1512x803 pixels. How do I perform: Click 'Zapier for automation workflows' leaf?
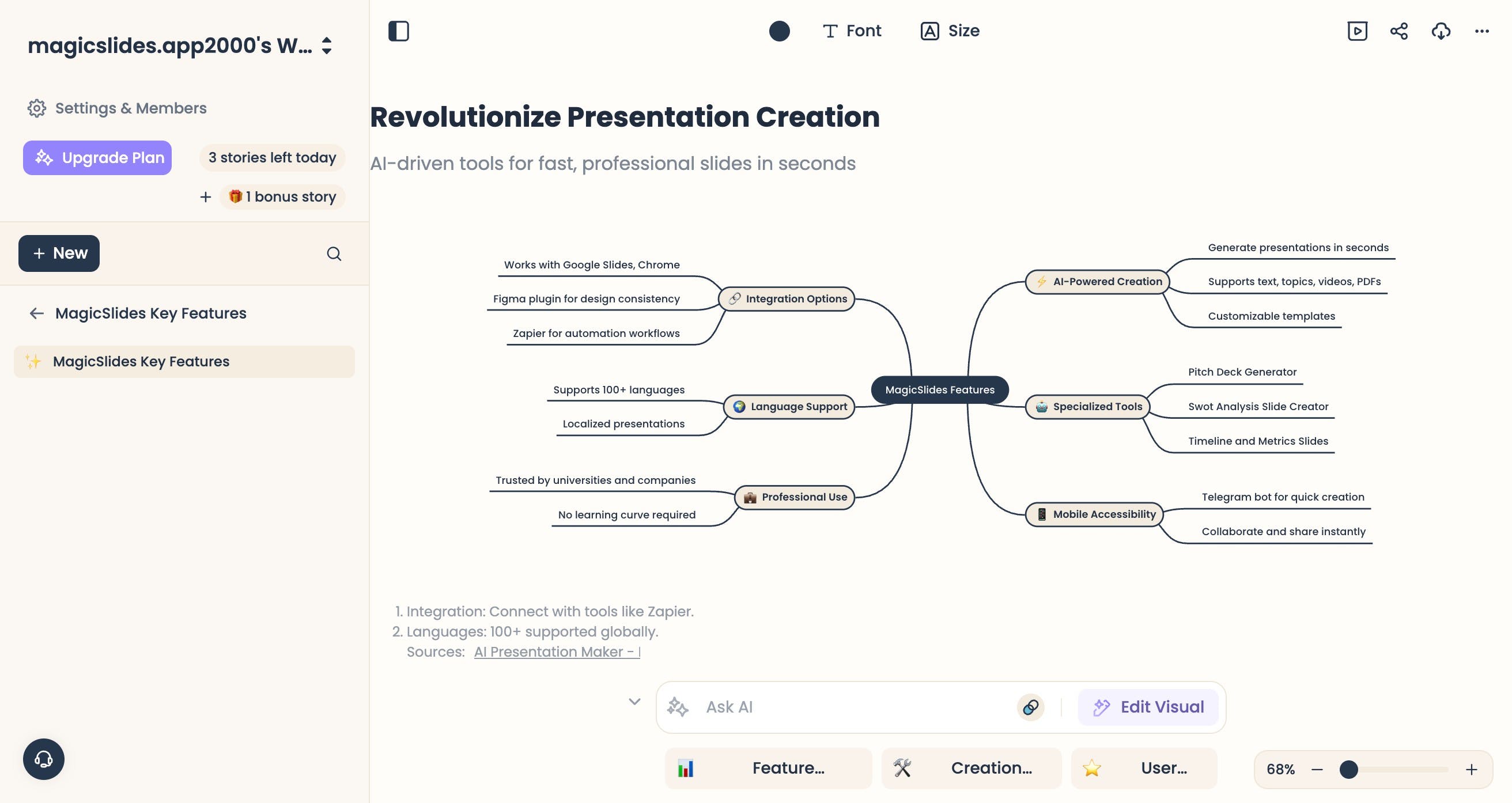(x=596, y=333)
